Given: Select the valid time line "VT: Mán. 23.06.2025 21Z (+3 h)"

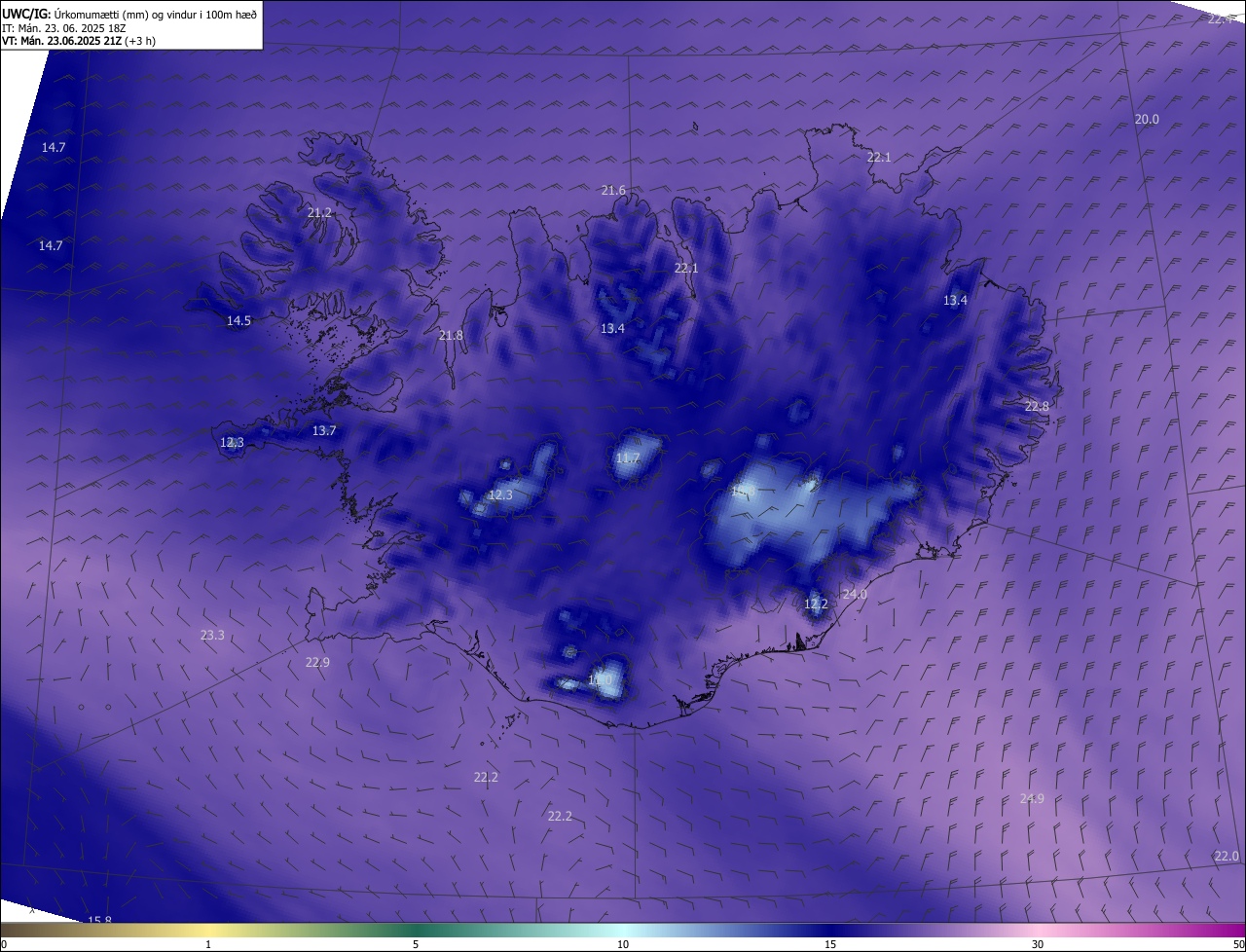Looking at the screenshot, I should tap(79, 41).
